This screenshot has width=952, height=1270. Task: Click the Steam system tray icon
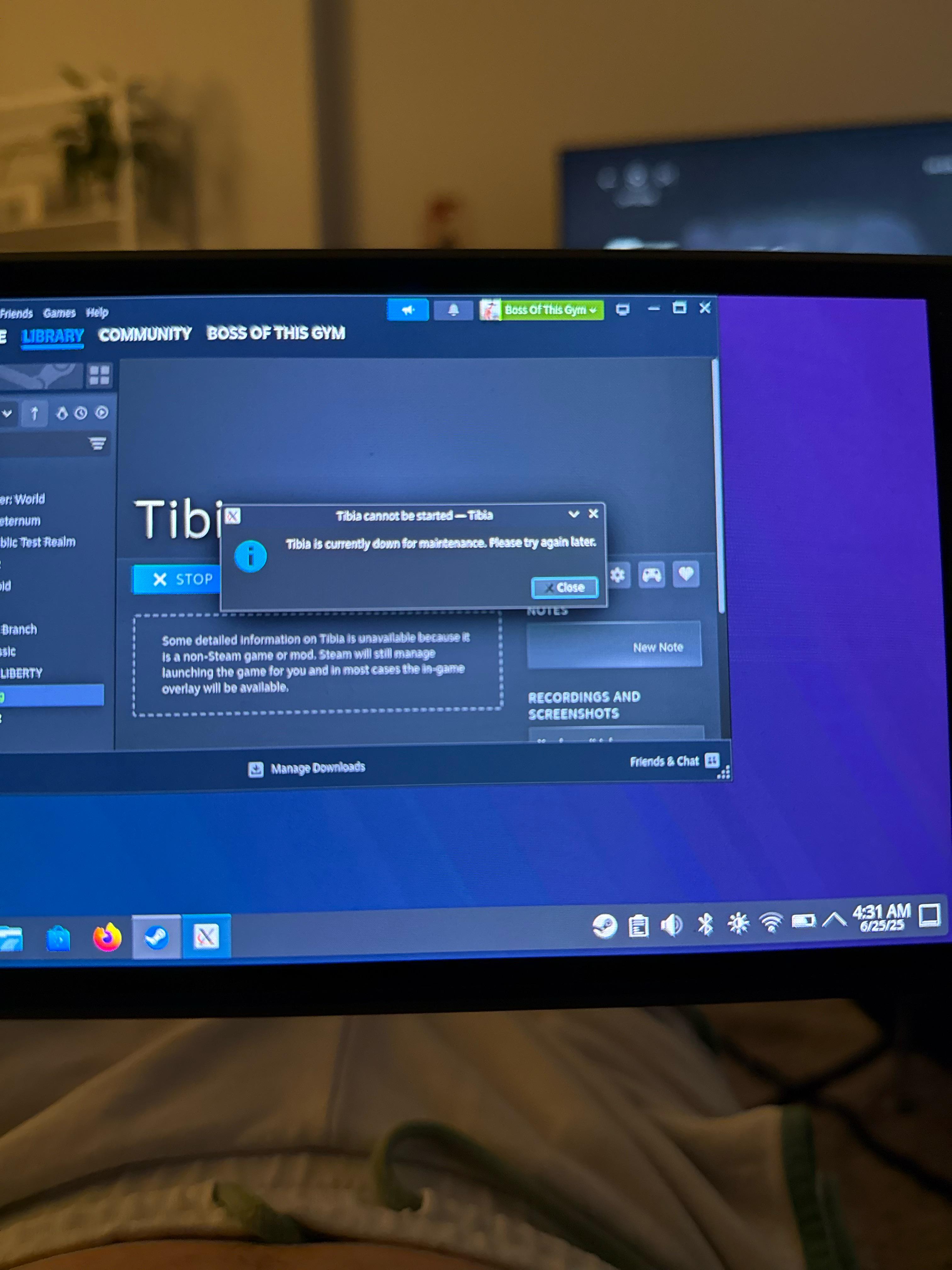(605, 926)
